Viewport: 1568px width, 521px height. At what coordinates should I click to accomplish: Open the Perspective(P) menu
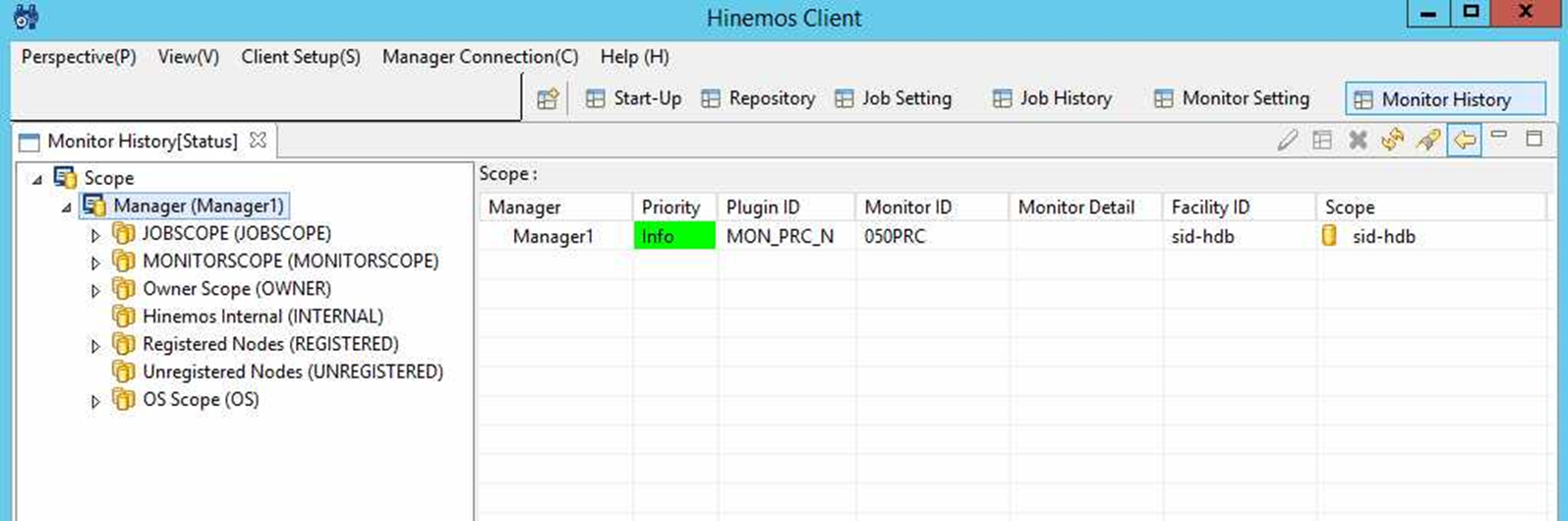click(x=79, y=57)
